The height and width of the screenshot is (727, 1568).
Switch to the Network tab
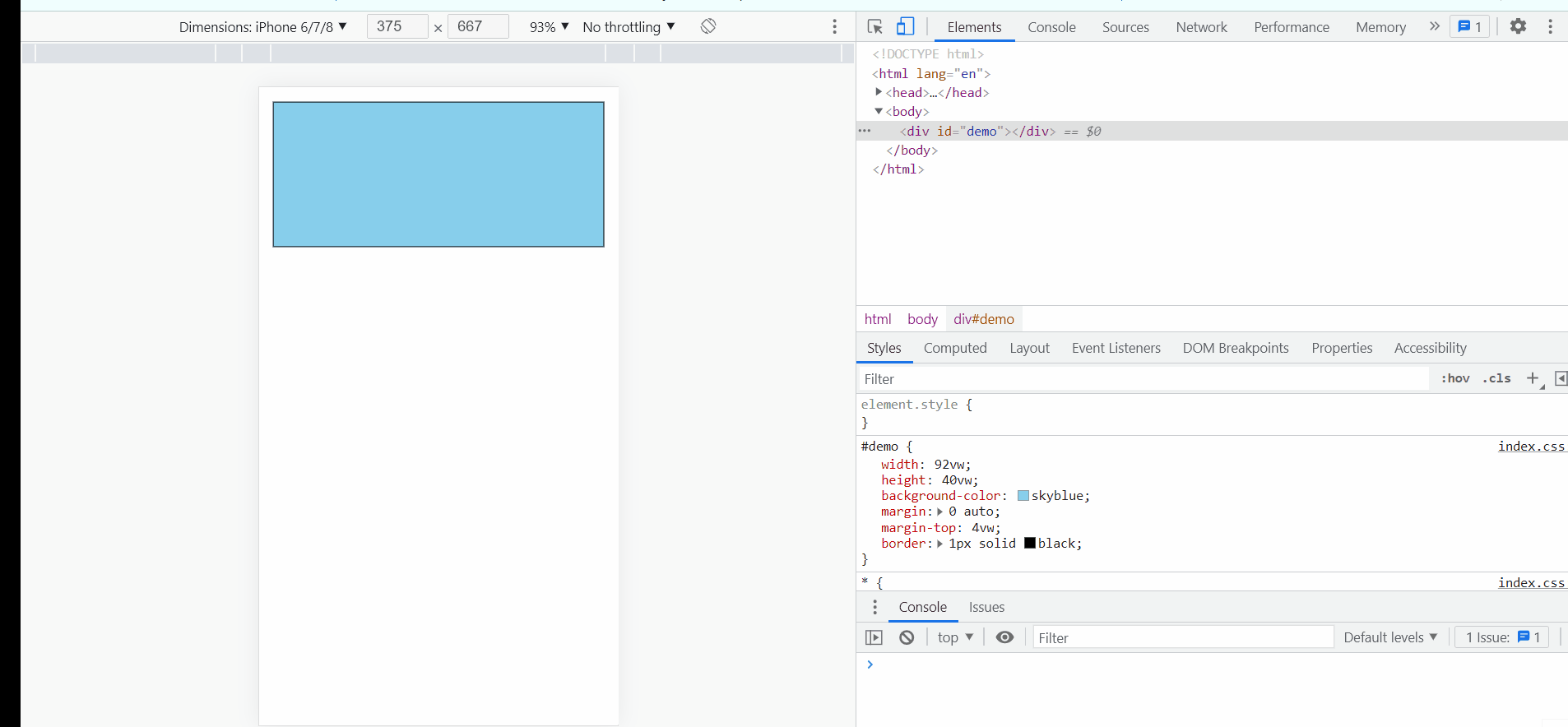pyautogui.click(x=1201, y=27)
